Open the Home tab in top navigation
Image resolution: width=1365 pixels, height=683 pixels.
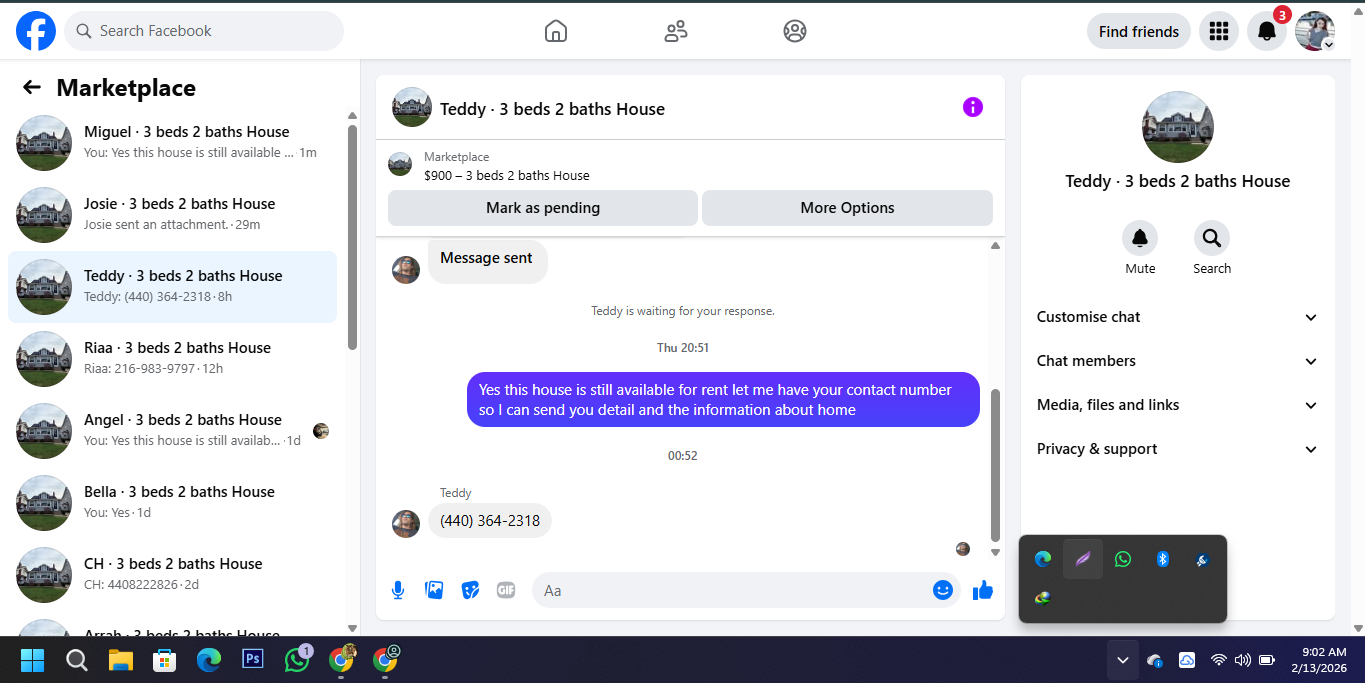pyautogui.click(x=556, y=31)
